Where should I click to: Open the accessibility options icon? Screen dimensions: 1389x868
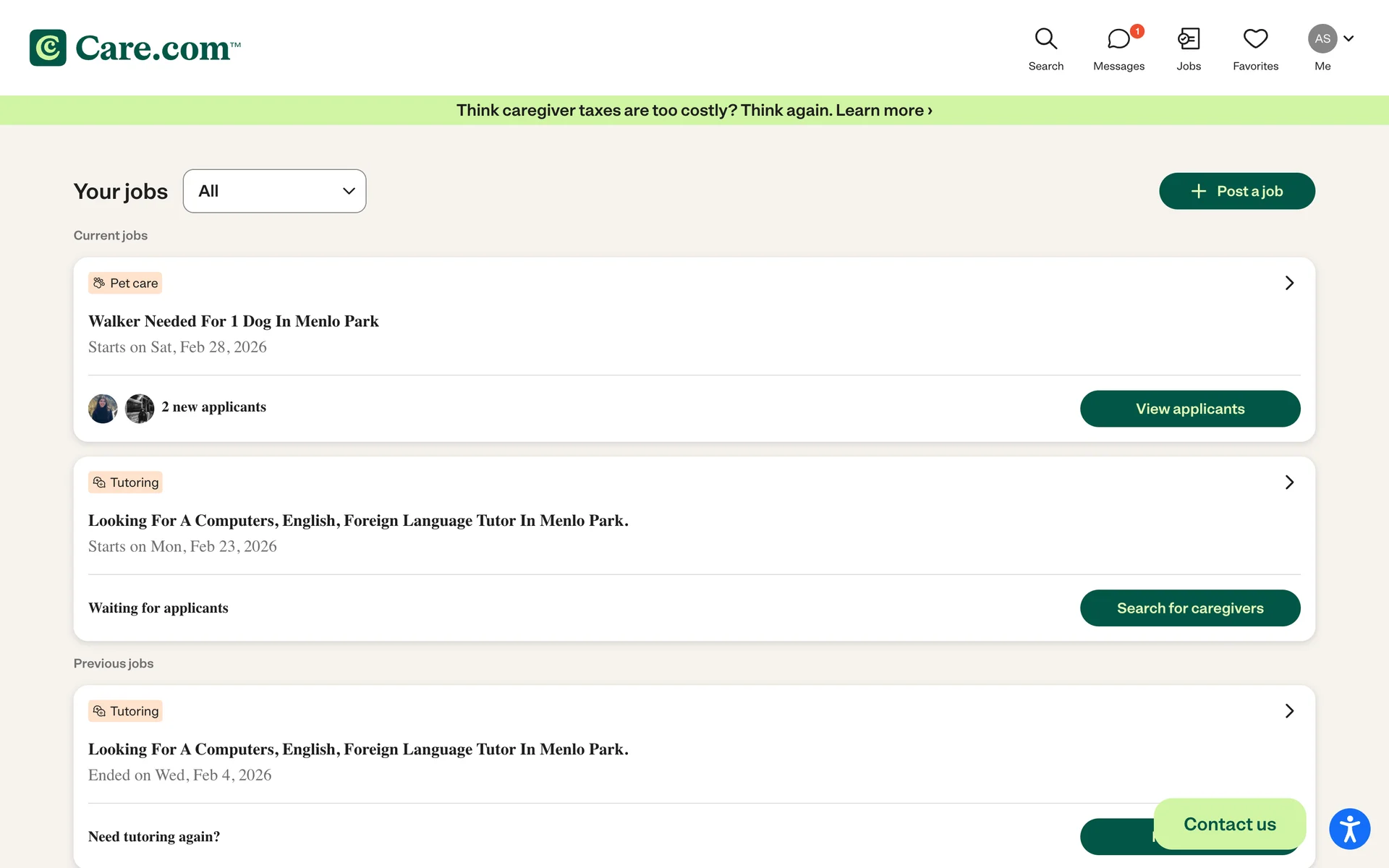click(x=1349, y=829)
